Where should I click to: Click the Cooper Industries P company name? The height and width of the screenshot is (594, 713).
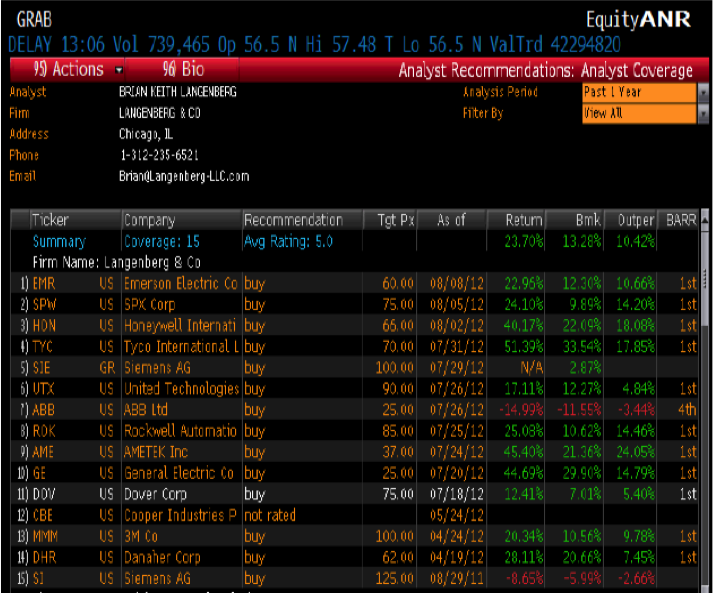point(181,516)
